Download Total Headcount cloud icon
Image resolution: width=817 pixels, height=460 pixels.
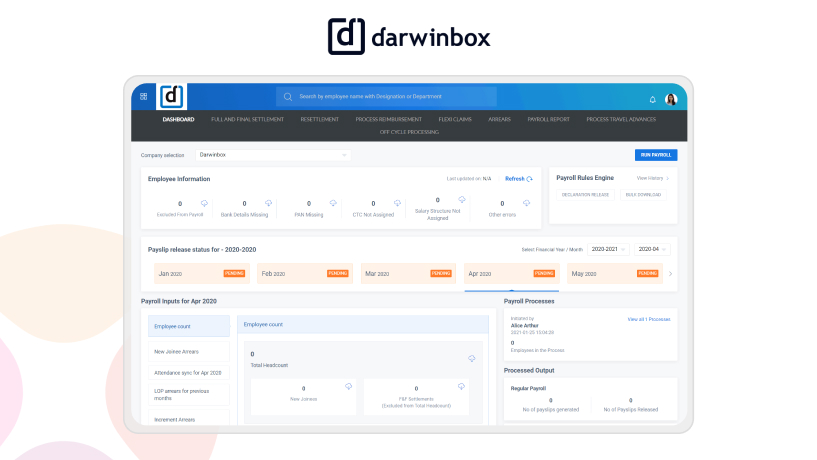click(472, 358)
